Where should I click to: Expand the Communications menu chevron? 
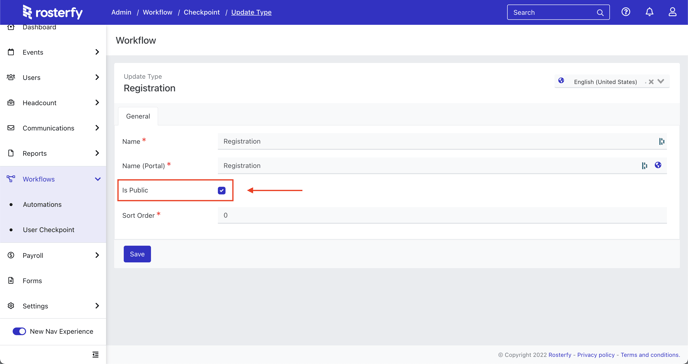[97, 128]
